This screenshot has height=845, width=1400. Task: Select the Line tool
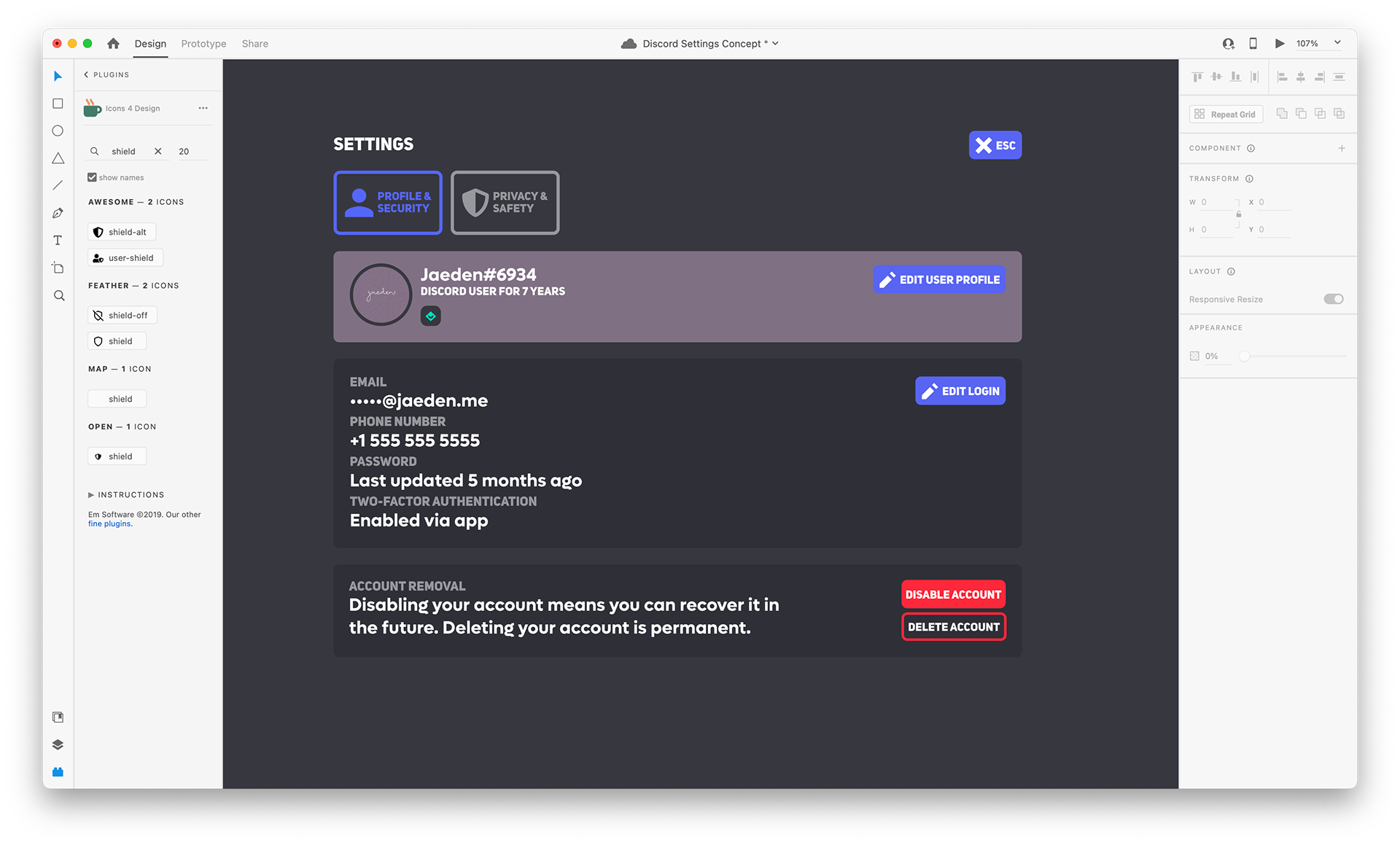click(x=58, y=185)
